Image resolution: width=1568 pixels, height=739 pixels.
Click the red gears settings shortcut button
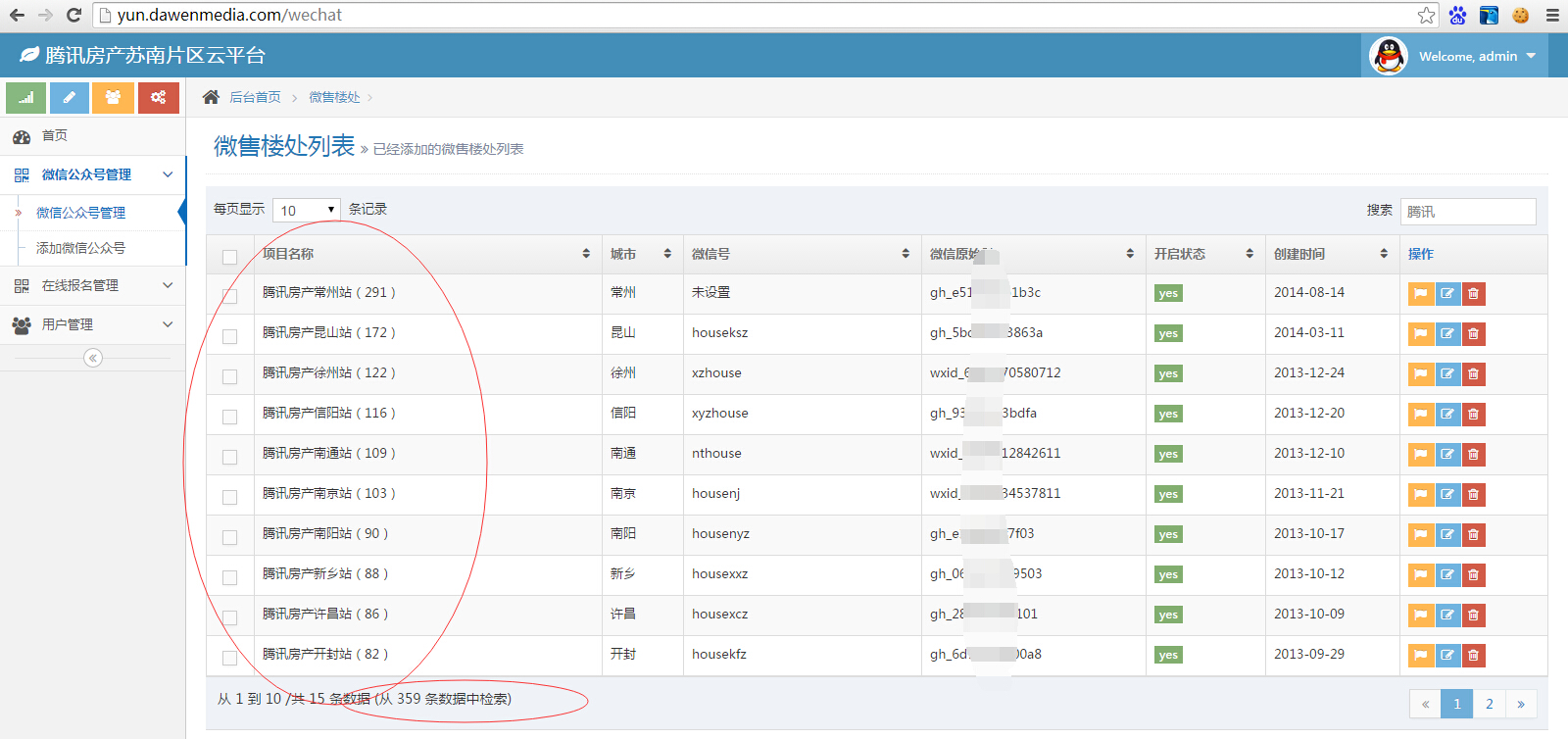click(x=159, y=98)
